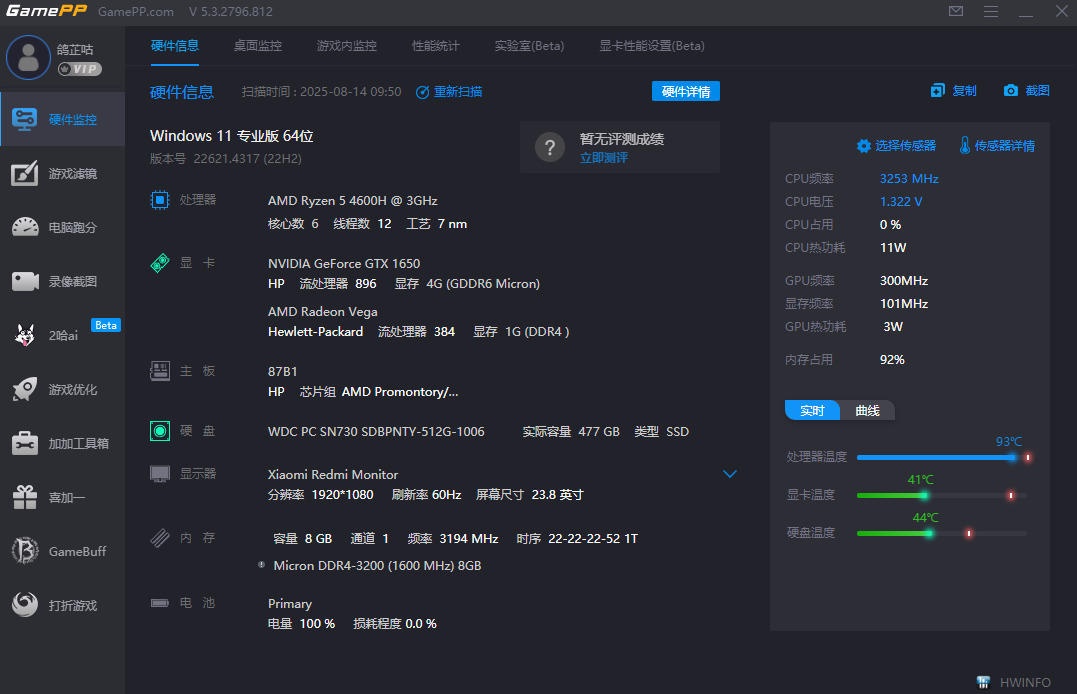
Task: Click the GPU频率 300MHz value
Action: click(x=904, y=280)
